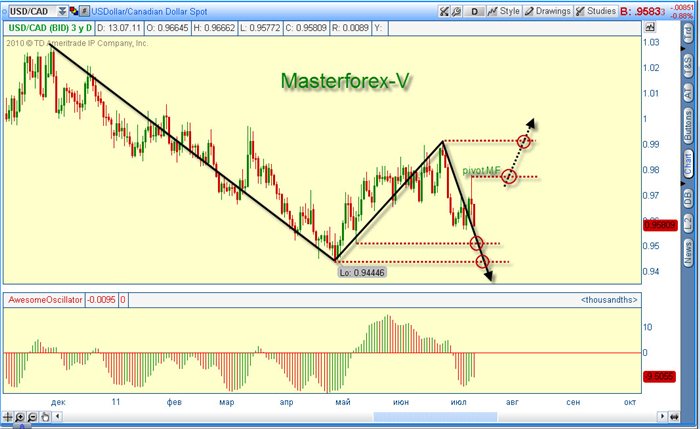Click the B: .9583 bid quote
This screenshot has height=429, width=700.
[x=642, y=11]
